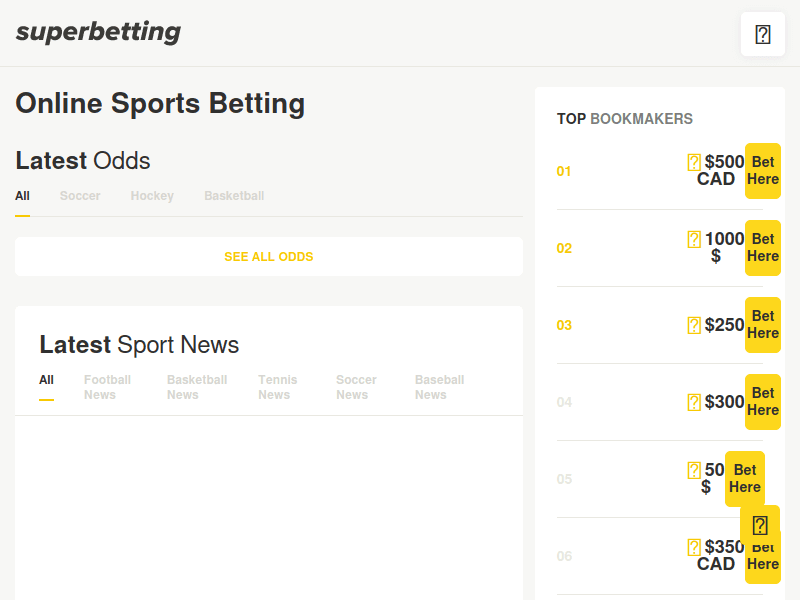Screen dimensions: 800x600
Task: Select the Soccer News tab
Action: tap(356, 387)
